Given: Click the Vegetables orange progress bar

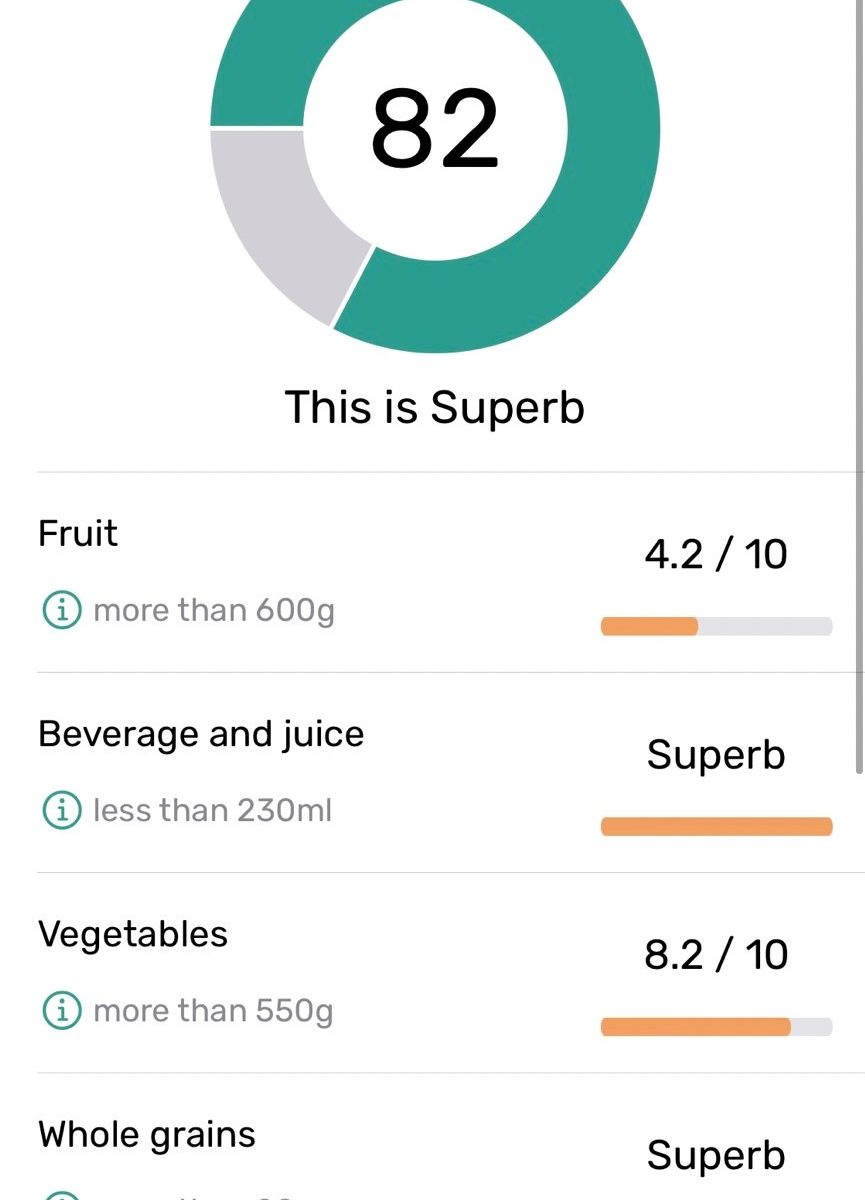Looking at the screenshot, I should (716, 1026).
